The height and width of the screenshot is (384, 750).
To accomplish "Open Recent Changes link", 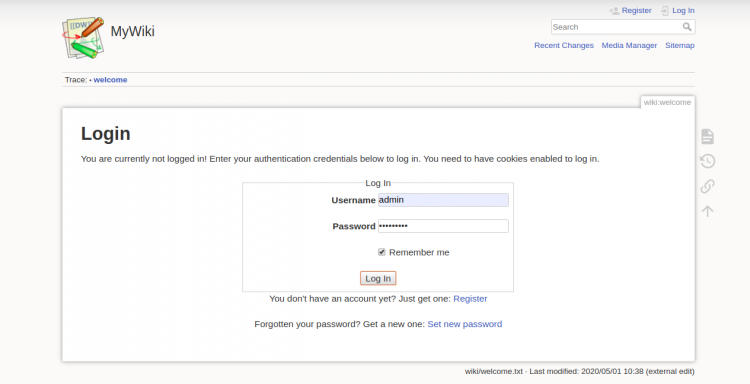I will pyautogui.click(x=564, y=45).
